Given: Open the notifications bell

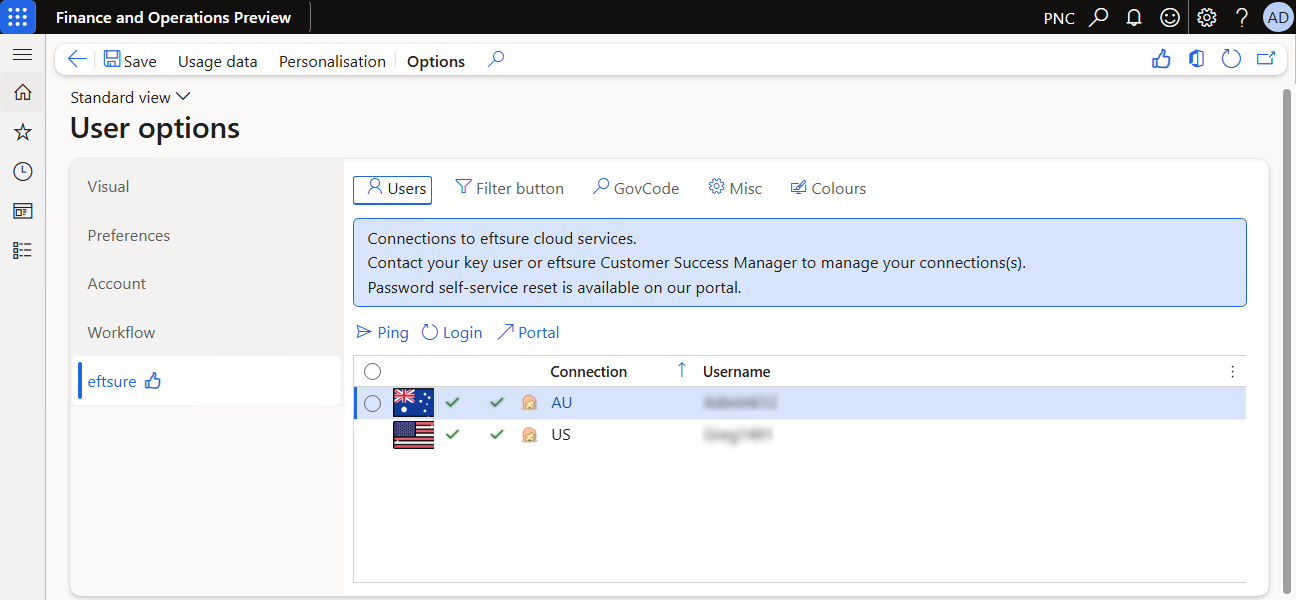Looking at the screenshot, I should pyautogui.click(x=1134, y=17).
